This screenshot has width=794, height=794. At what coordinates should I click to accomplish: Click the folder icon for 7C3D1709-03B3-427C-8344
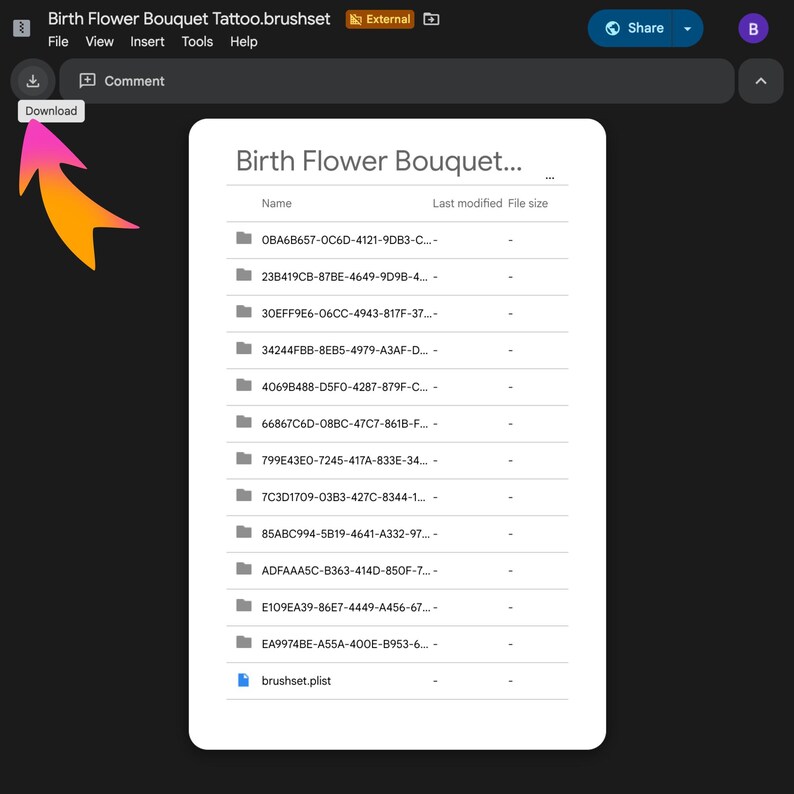coord(244,495)
